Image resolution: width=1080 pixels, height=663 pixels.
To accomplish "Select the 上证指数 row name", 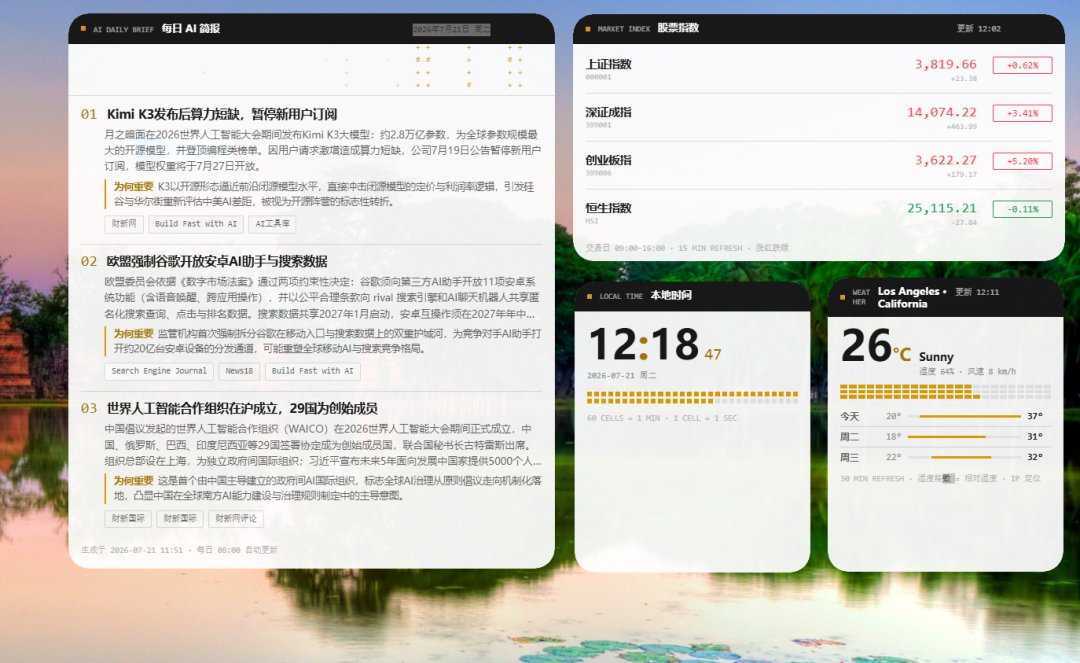I will [608, 64].
